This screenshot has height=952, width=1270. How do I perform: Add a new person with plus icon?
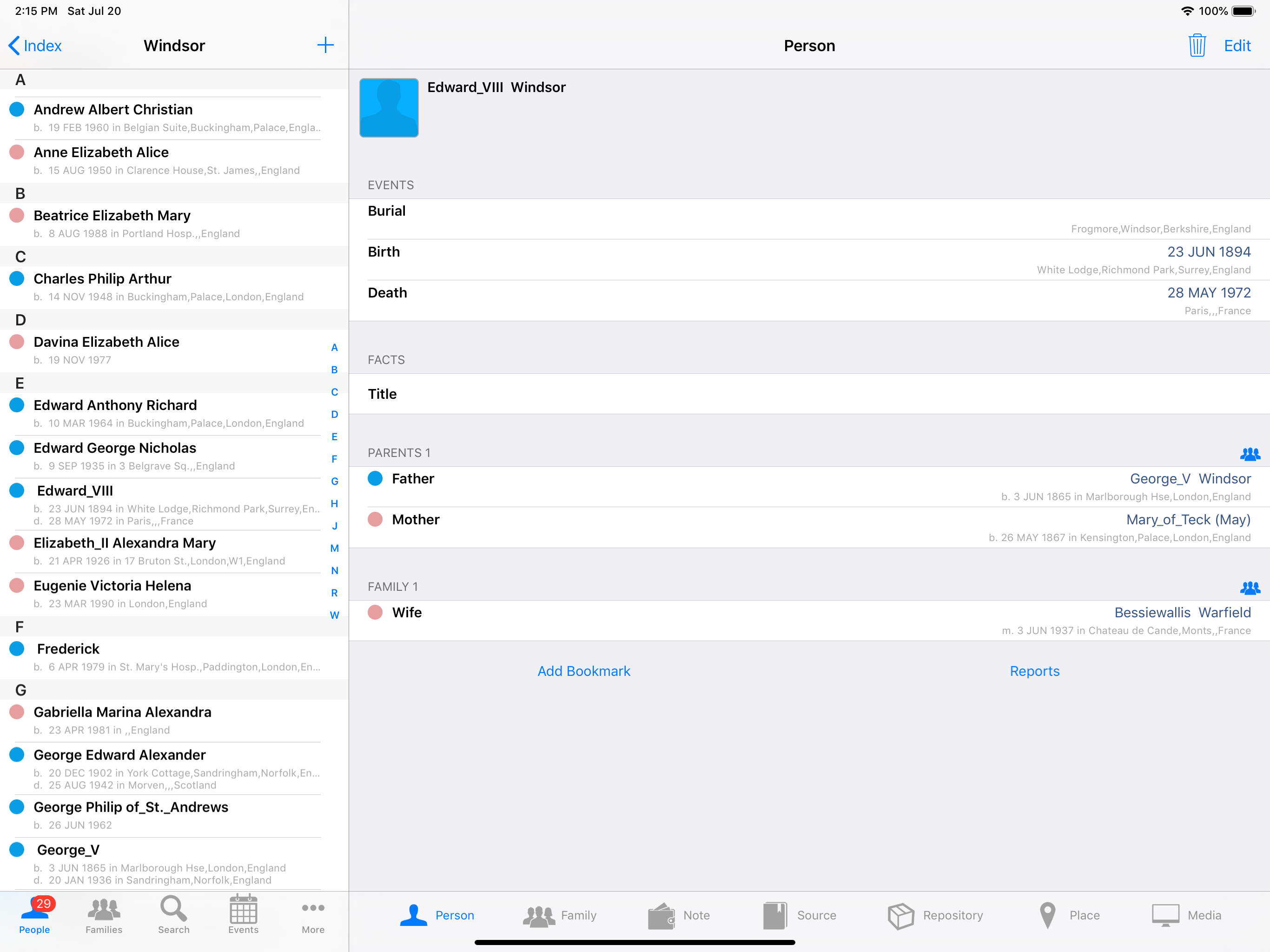[x=325, y=46]
